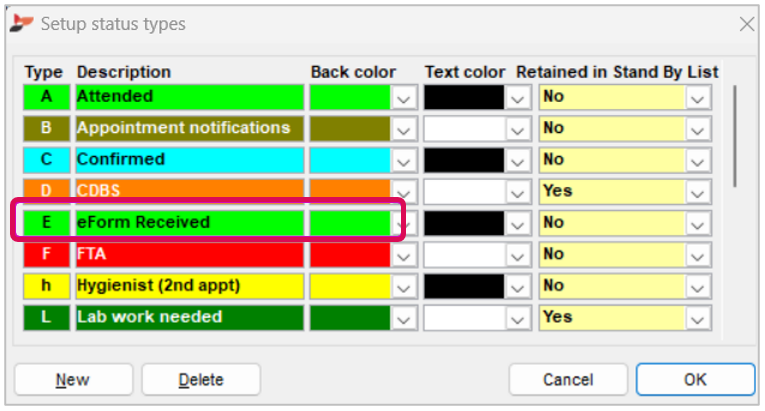Viewport: 765px width, 411px height.
Task: Expand text color dropdown for FTA
Action: [517, 256]
